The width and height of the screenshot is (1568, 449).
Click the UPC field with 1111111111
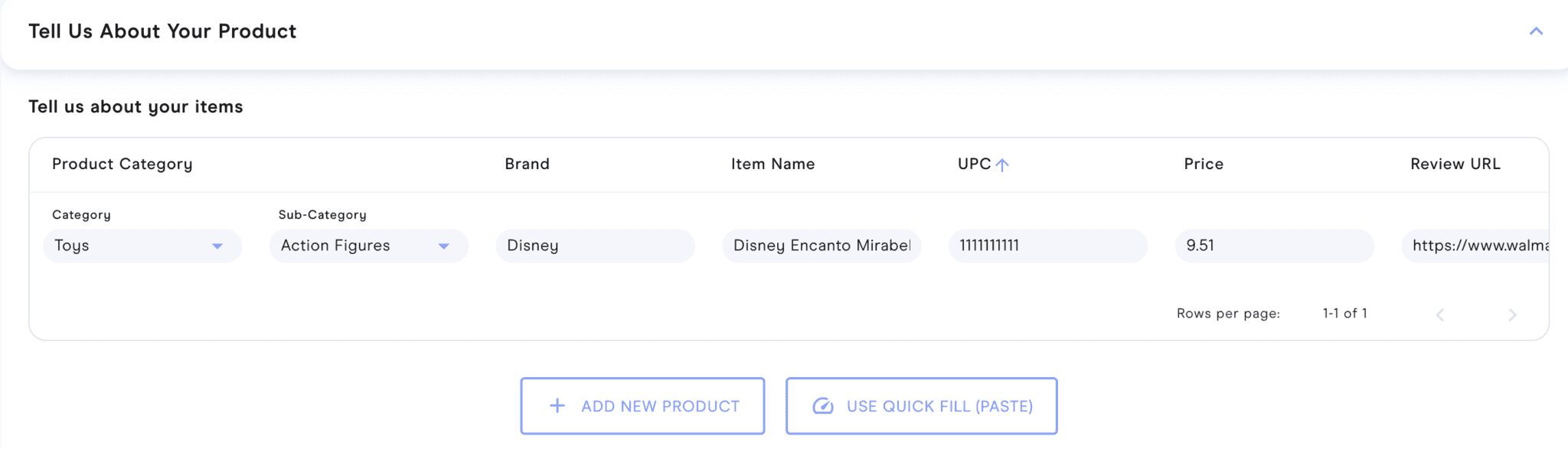(1047, 246)
